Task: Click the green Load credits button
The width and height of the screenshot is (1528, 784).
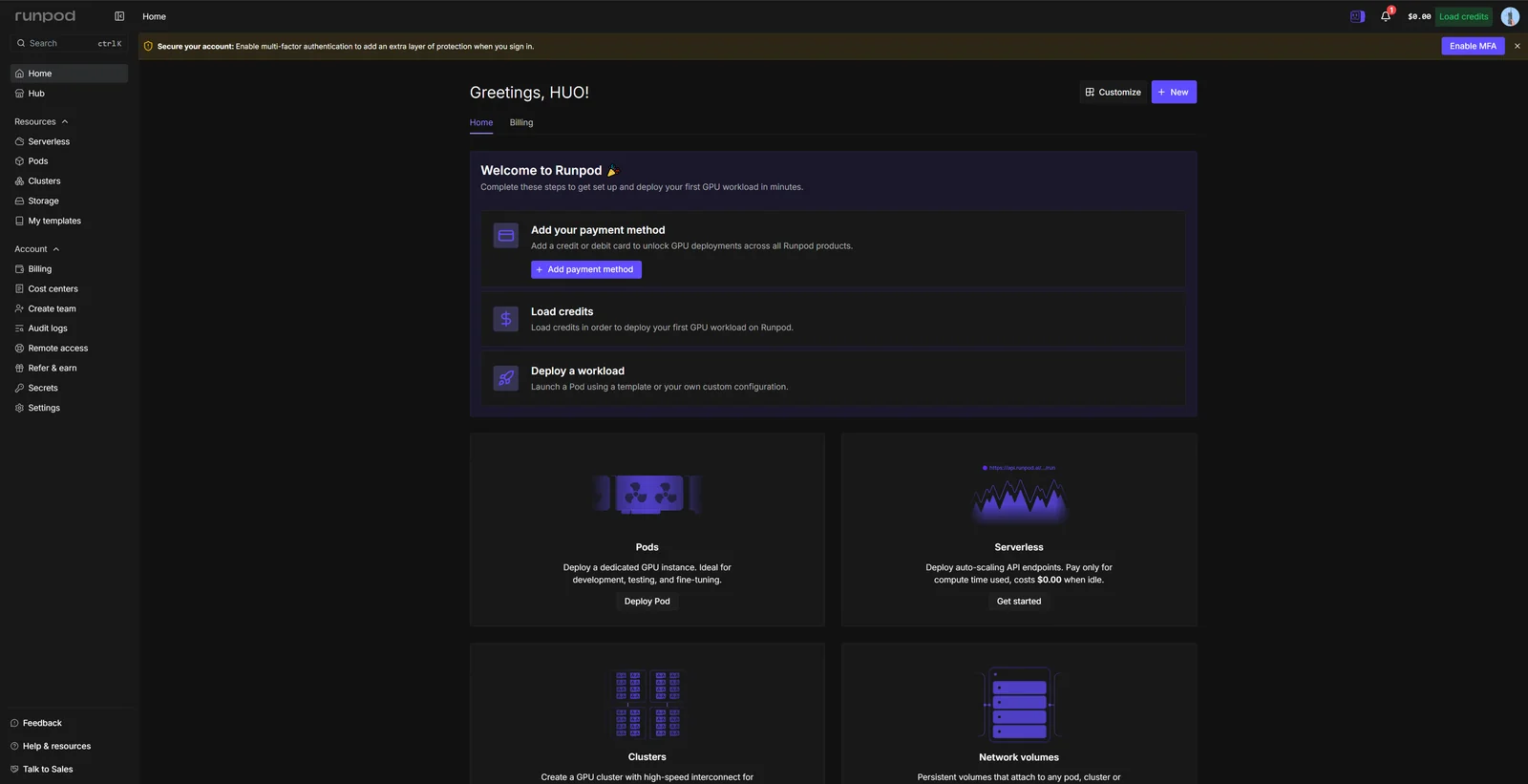Action: tap(1463, 16)
